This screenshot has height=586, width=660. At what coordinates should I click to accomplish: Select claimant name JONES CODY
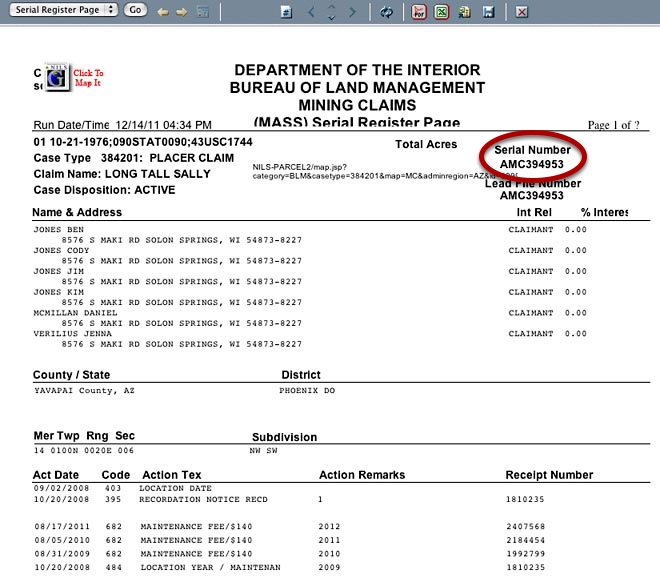pyautogui.click(x=61, y=250)
